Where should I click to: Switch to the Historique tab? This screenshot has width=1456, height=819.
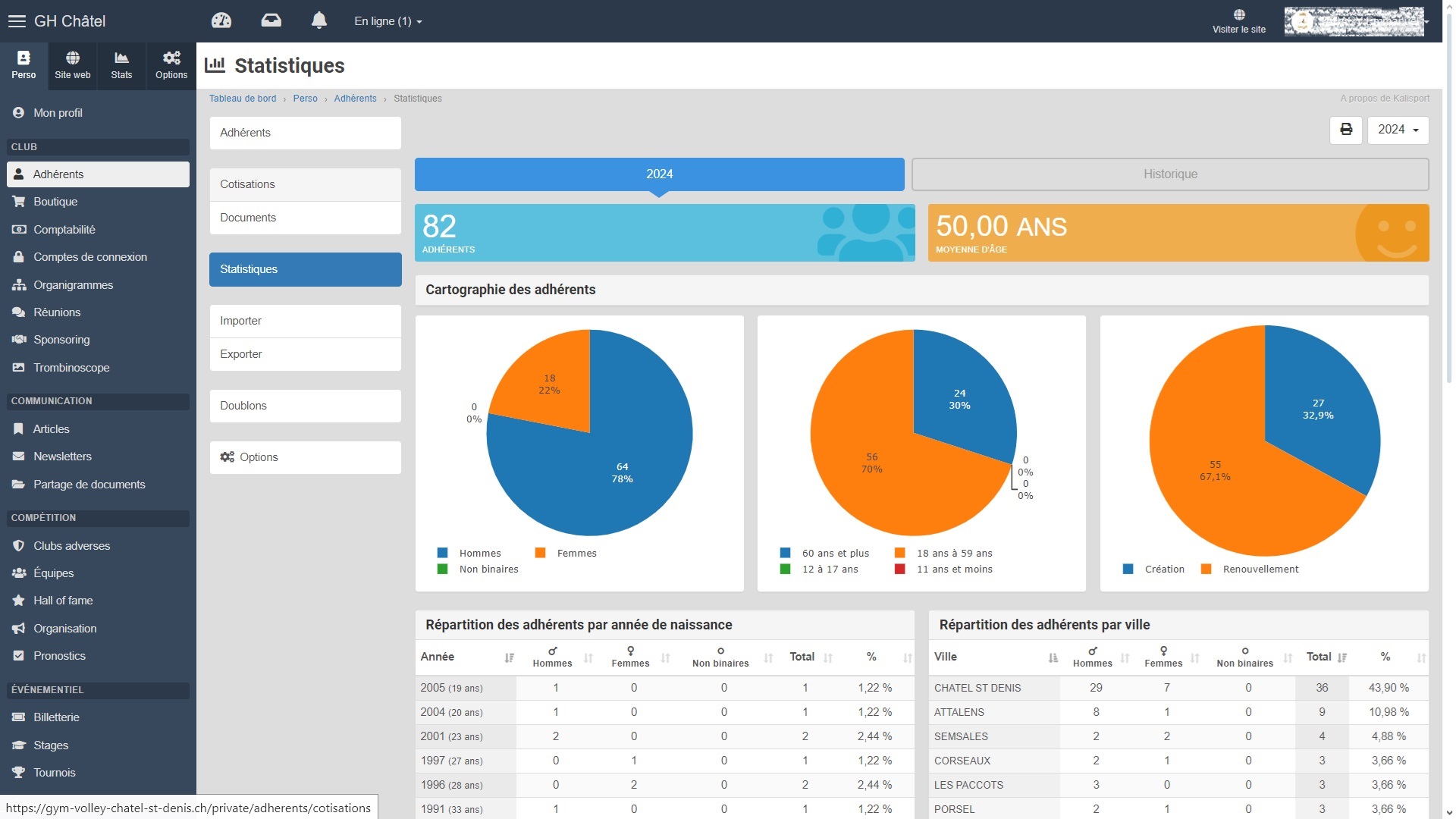tap(1169, 174)
